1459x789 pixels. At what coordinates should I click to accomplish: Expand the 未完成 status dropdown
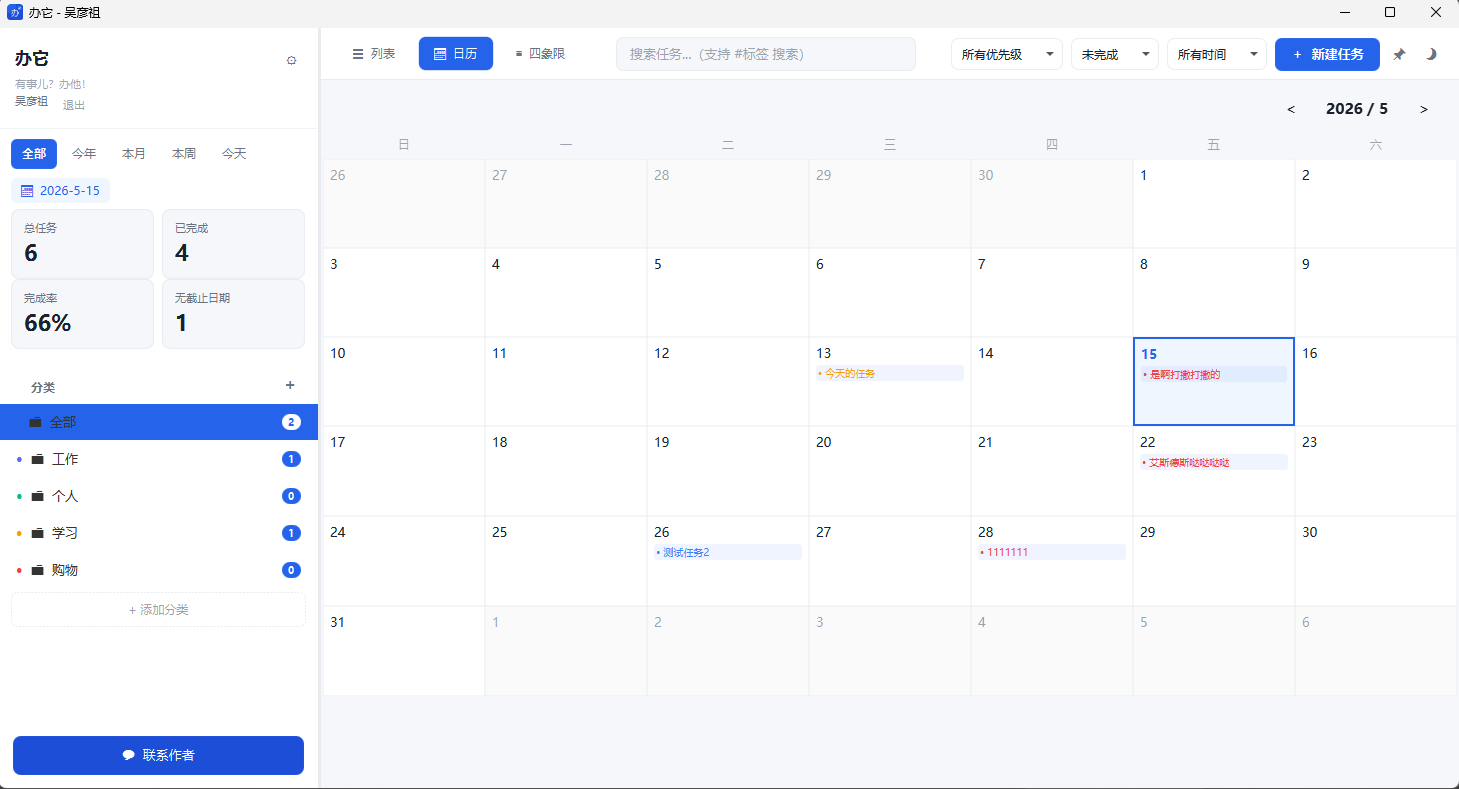[x=1115, y=54]
